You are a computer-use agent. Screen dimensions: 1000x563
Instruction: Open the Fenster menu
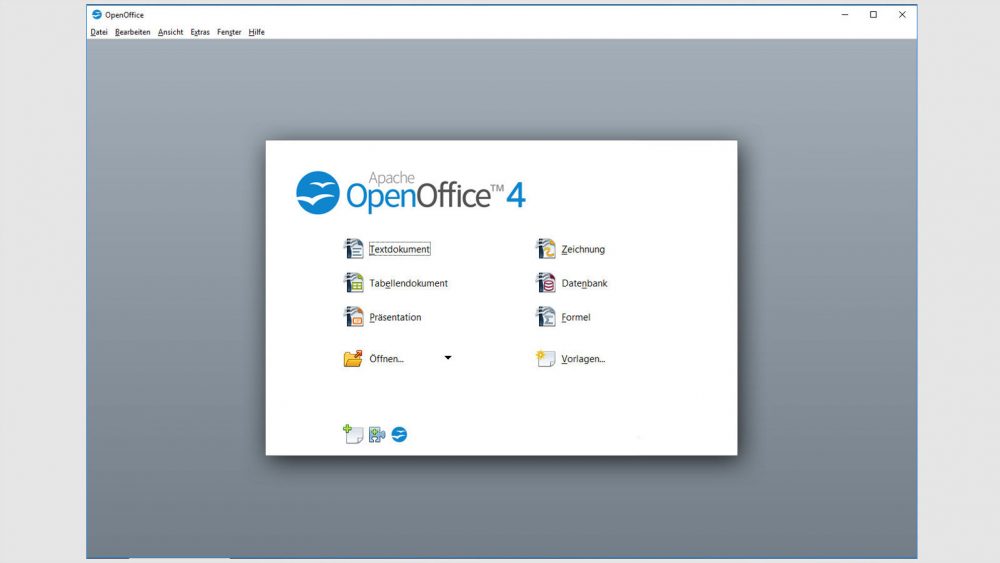(229, 32)
